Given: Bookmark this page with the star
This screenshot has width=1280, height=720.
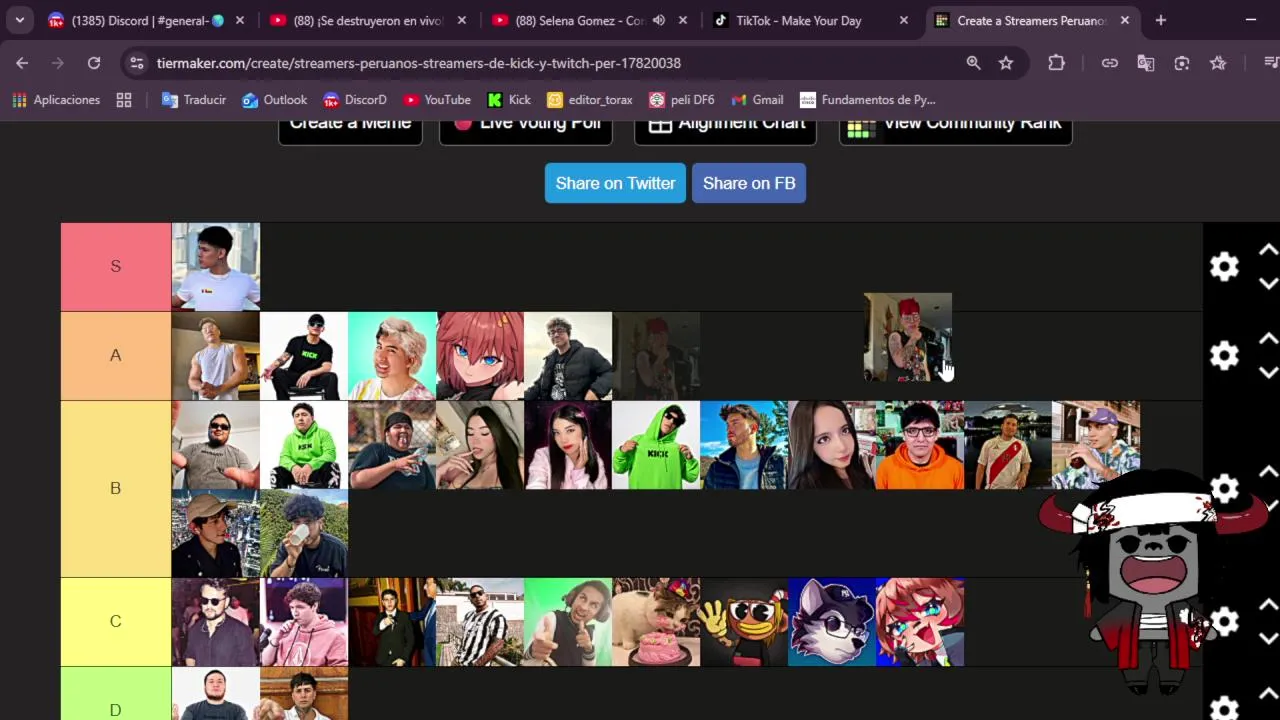Looking at the screenshot, I should coord(1006,63).
